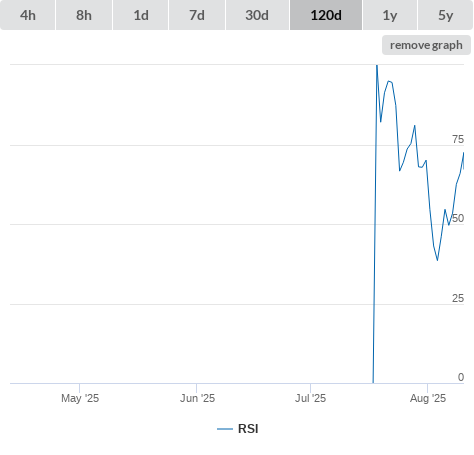Select the 8h time range tab

coord(84,15)
